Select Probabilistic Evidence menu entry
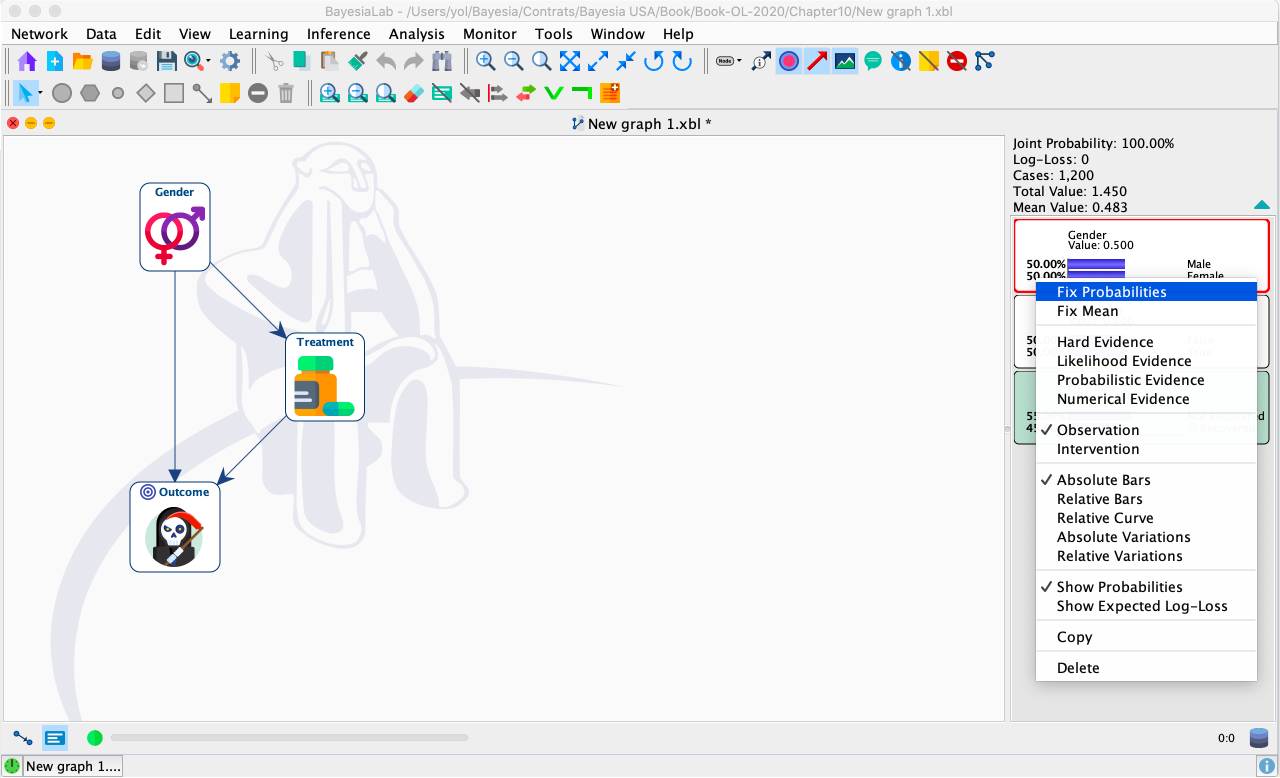The height and width of the screenshot is (778, 1280). pyautogui.click(x=1146, y=380)
